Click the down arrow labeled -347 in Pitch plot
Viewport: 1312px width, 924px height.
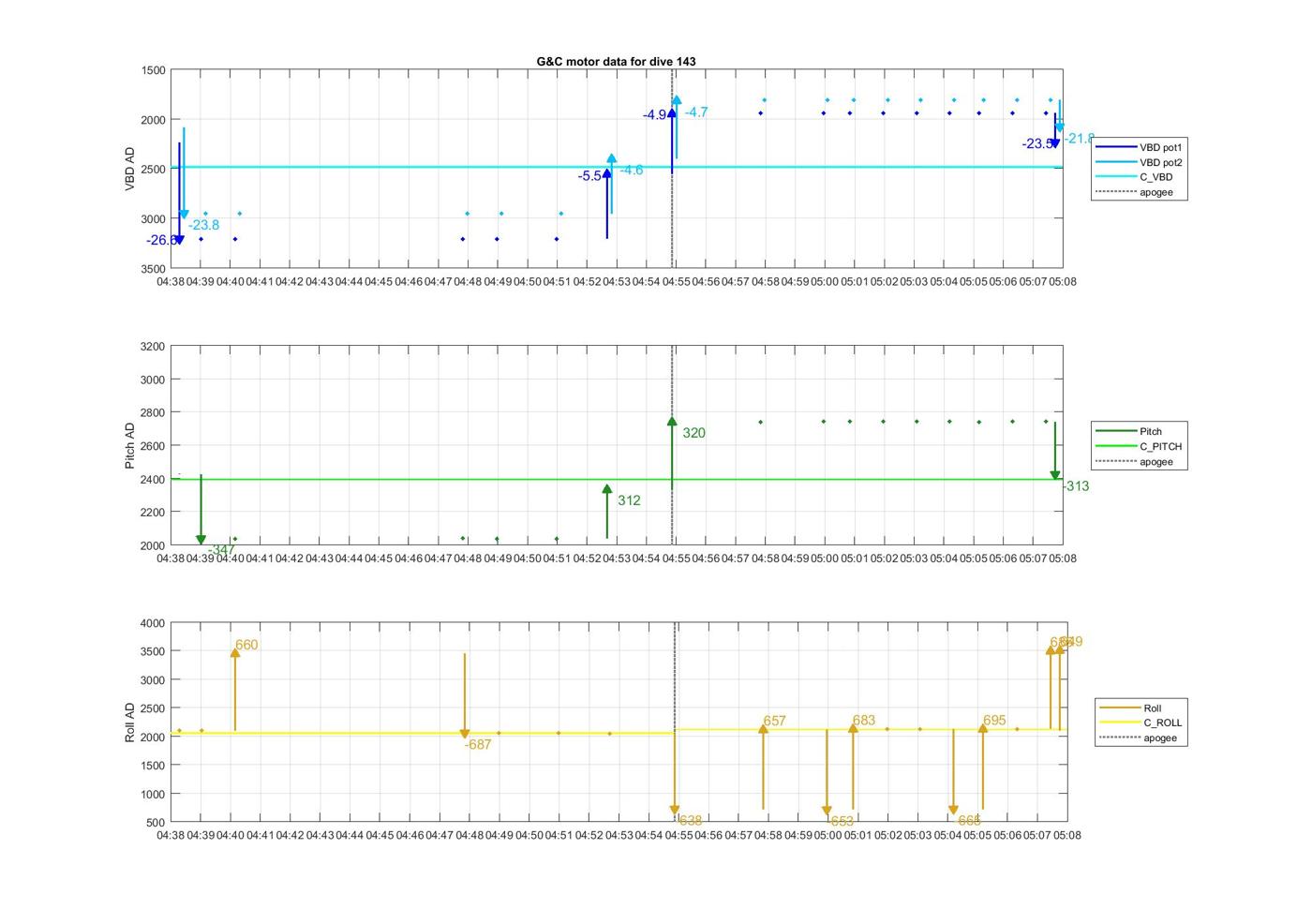201,509
